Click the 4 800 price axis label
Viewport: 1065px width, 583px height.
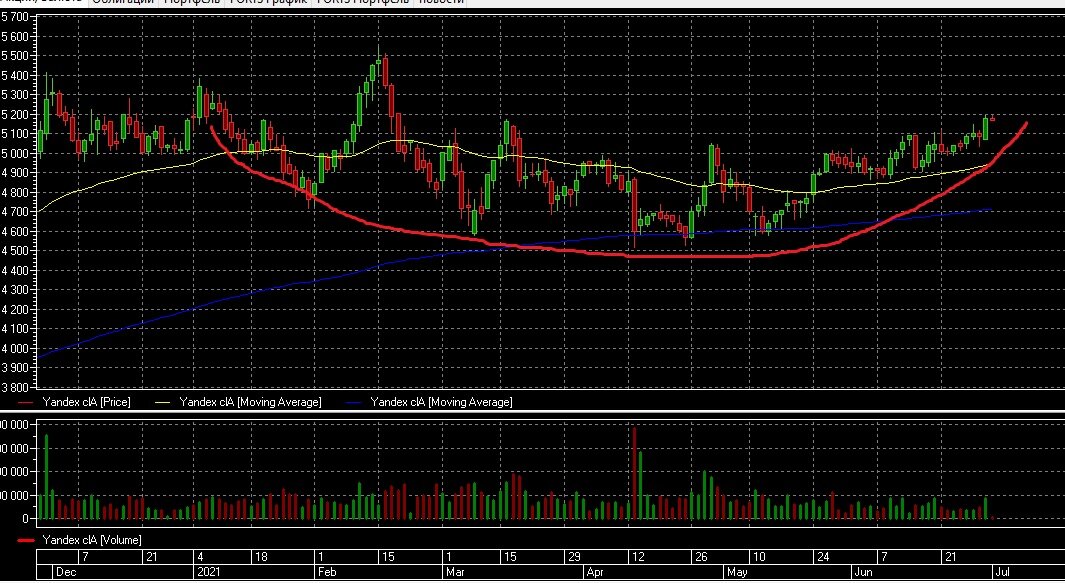[15, 192]
